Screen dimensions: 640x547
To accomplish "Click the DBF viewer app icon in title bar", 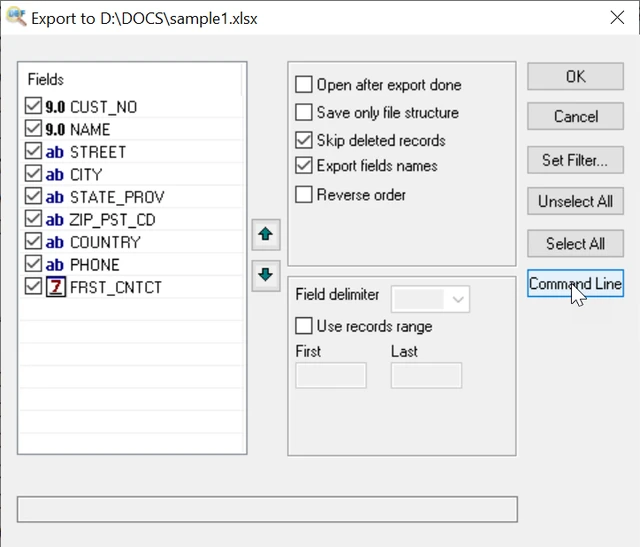I will [17, 18].
